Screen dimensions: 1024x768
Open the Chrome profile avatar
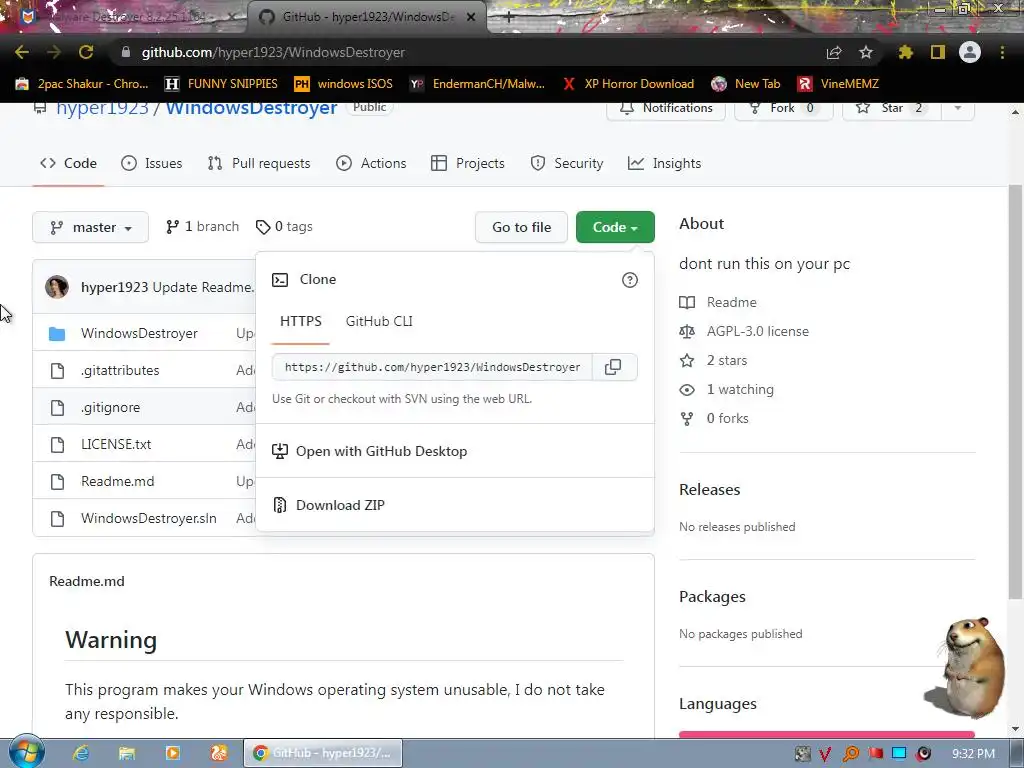coord(970,52)
